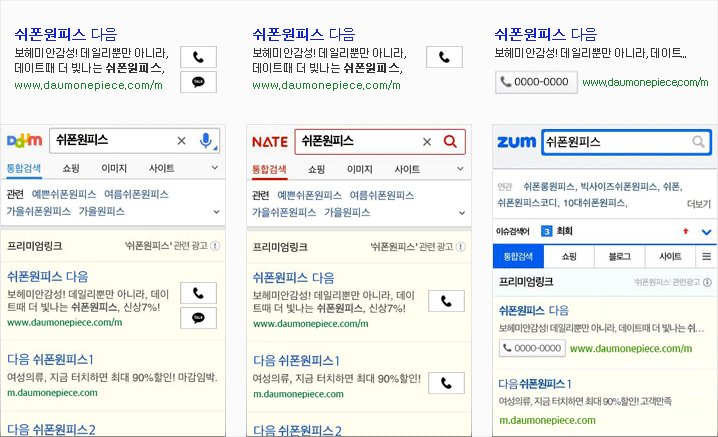Image resolution: width=718 pixels, height=437 pixels.
Task: Expand zum's 이슈검색어 list with the blue chevron
Action: 707,232
